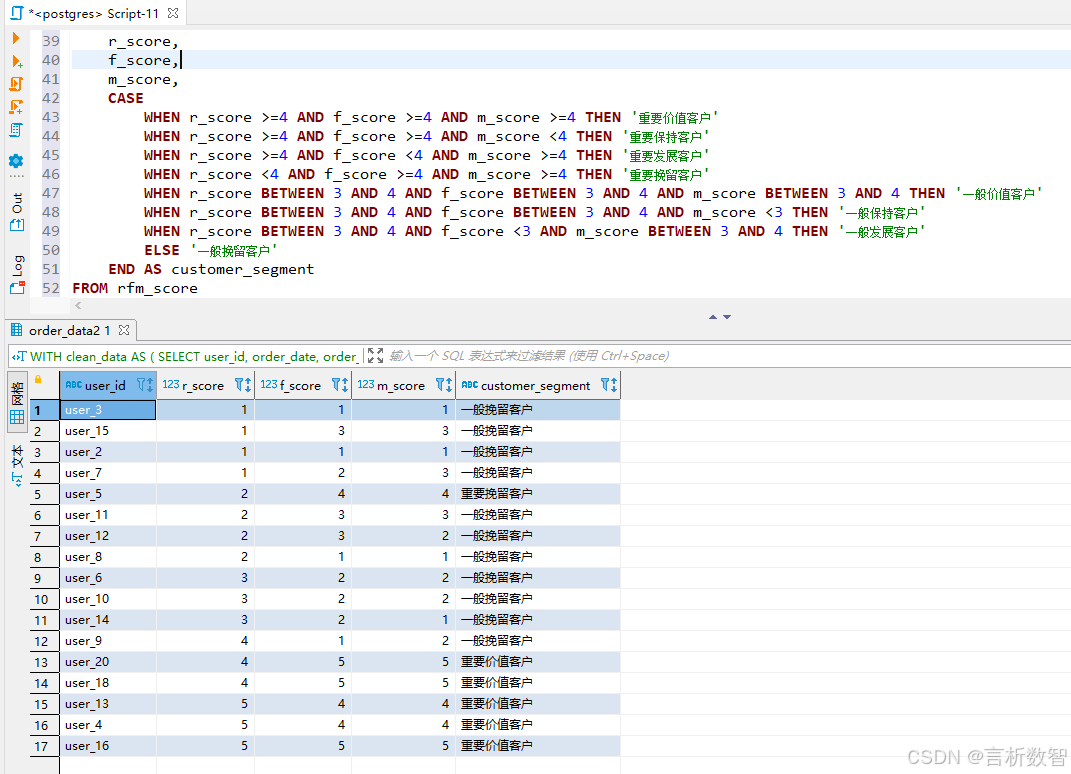Viewport: 1071px width, 774px height.
Task: Select row number 17 header
Action: click(44, 746)
